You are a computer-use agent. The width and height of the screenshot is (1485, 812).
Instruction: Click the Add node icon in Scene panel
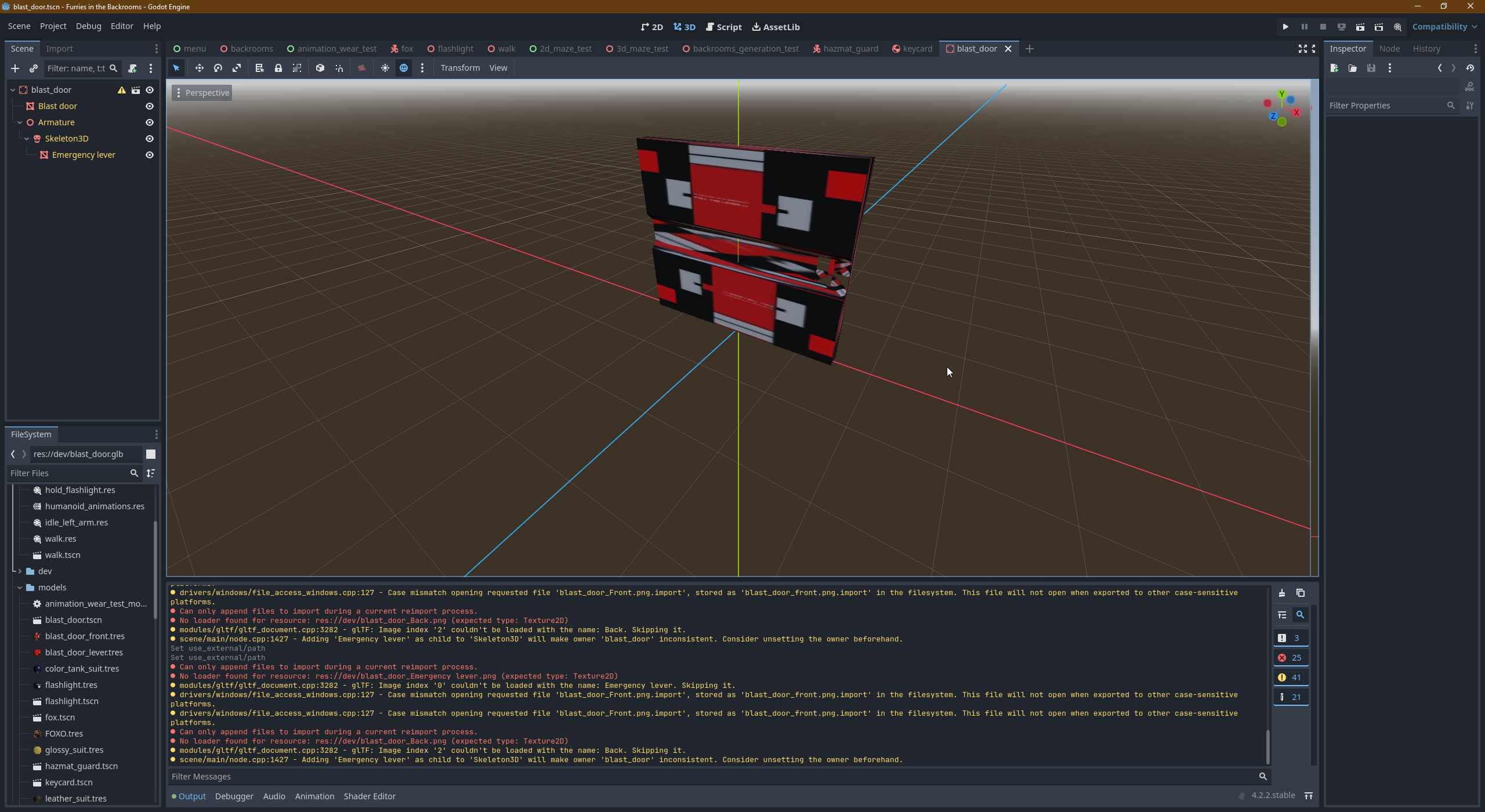tap(15, 68)
